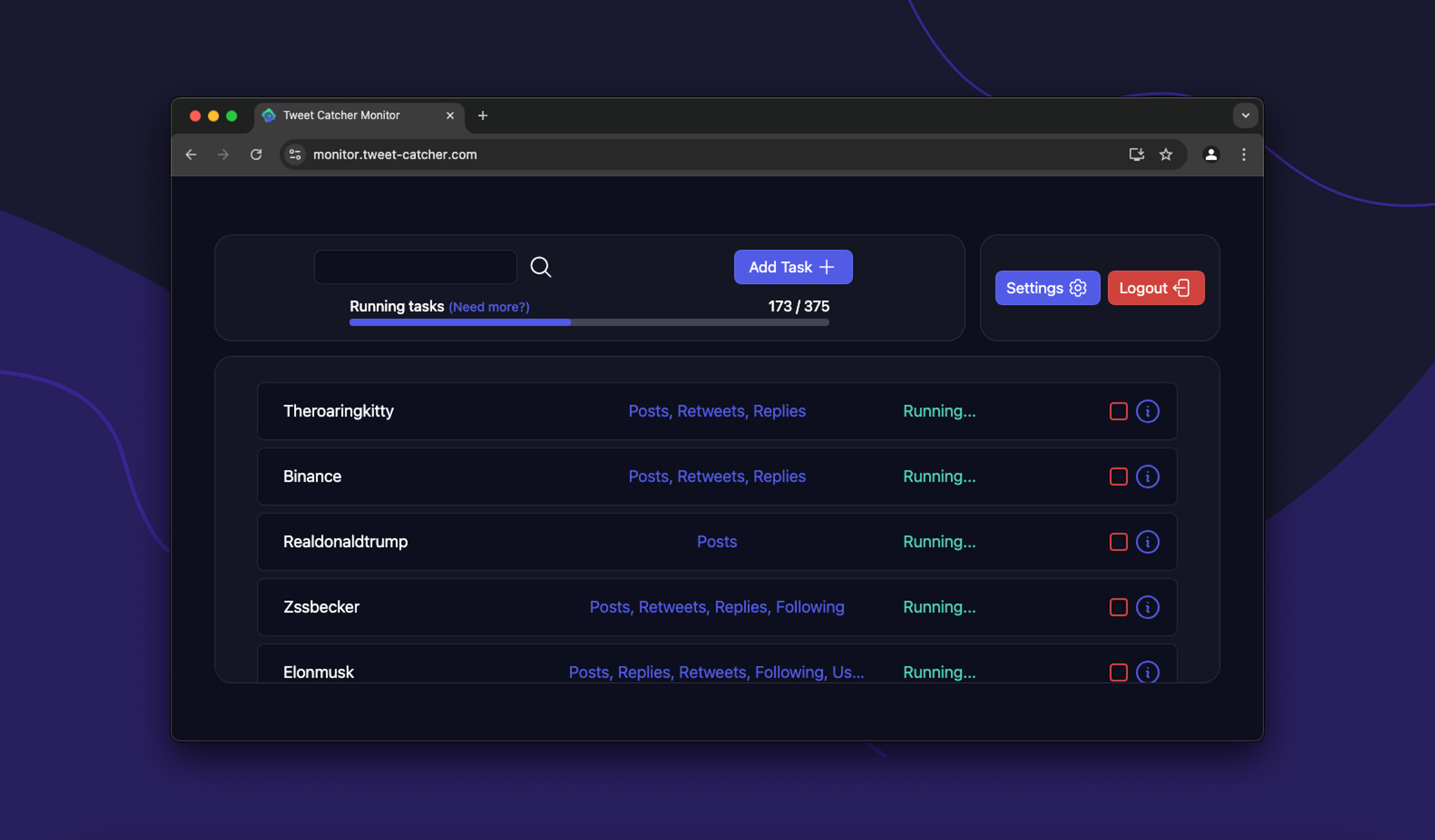Close the Tweet Catcher Monitor tab
The height and width of the screenshot is (840, 1435).
(450, 116)
